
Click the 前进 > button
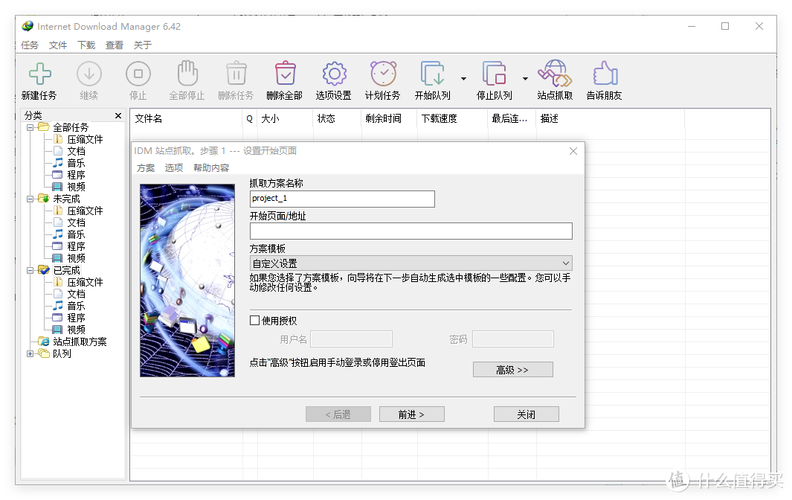click(412, 414)
